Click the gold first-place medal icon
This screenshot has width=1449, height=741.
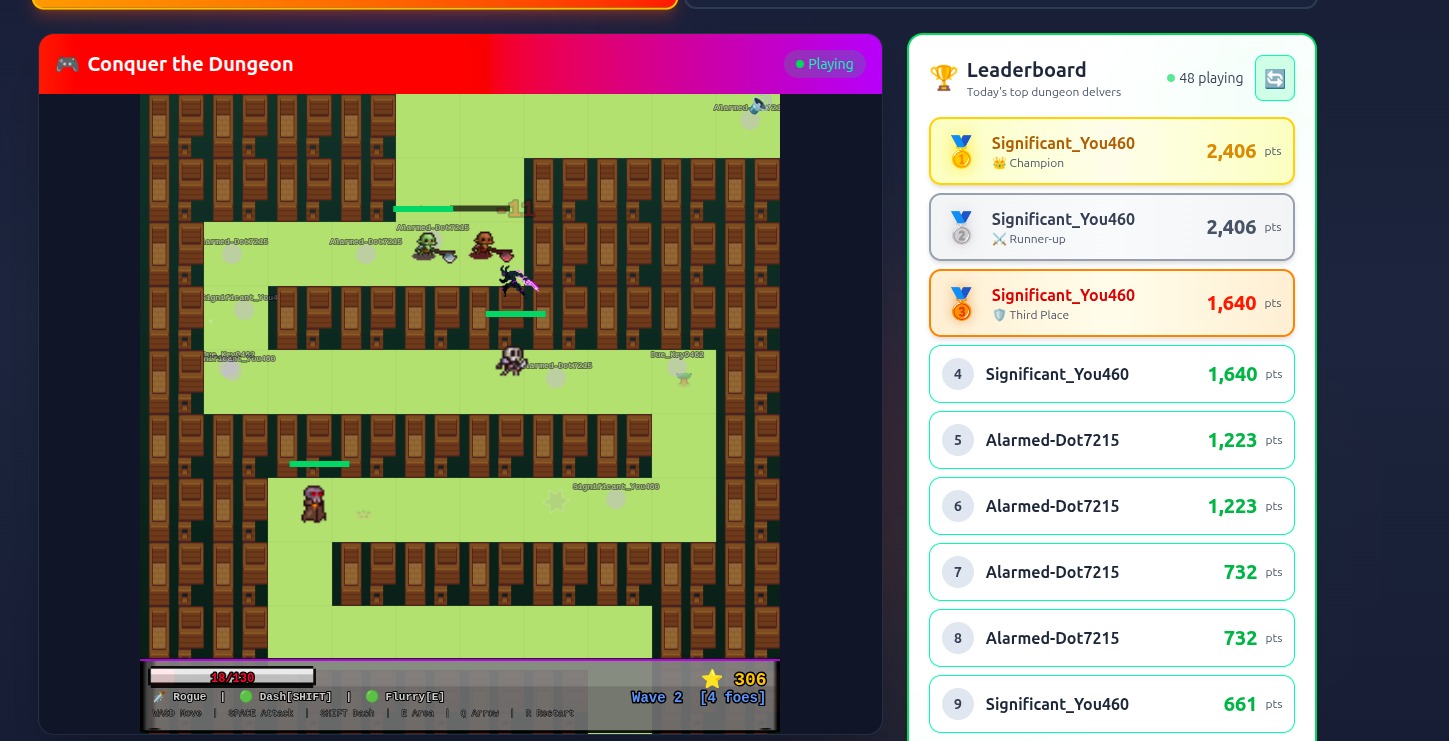[x=961, y=152]
